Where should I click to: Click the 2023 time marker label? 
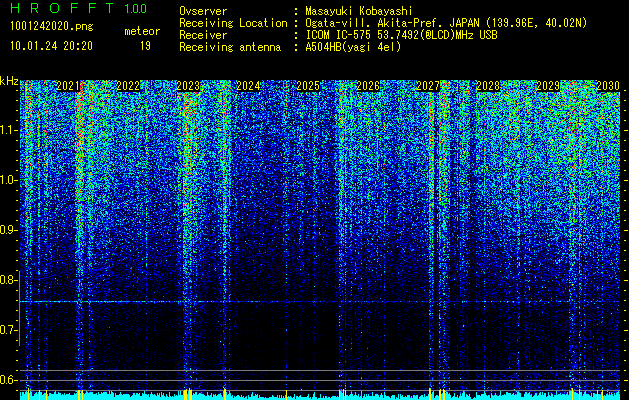pos(188,86)
